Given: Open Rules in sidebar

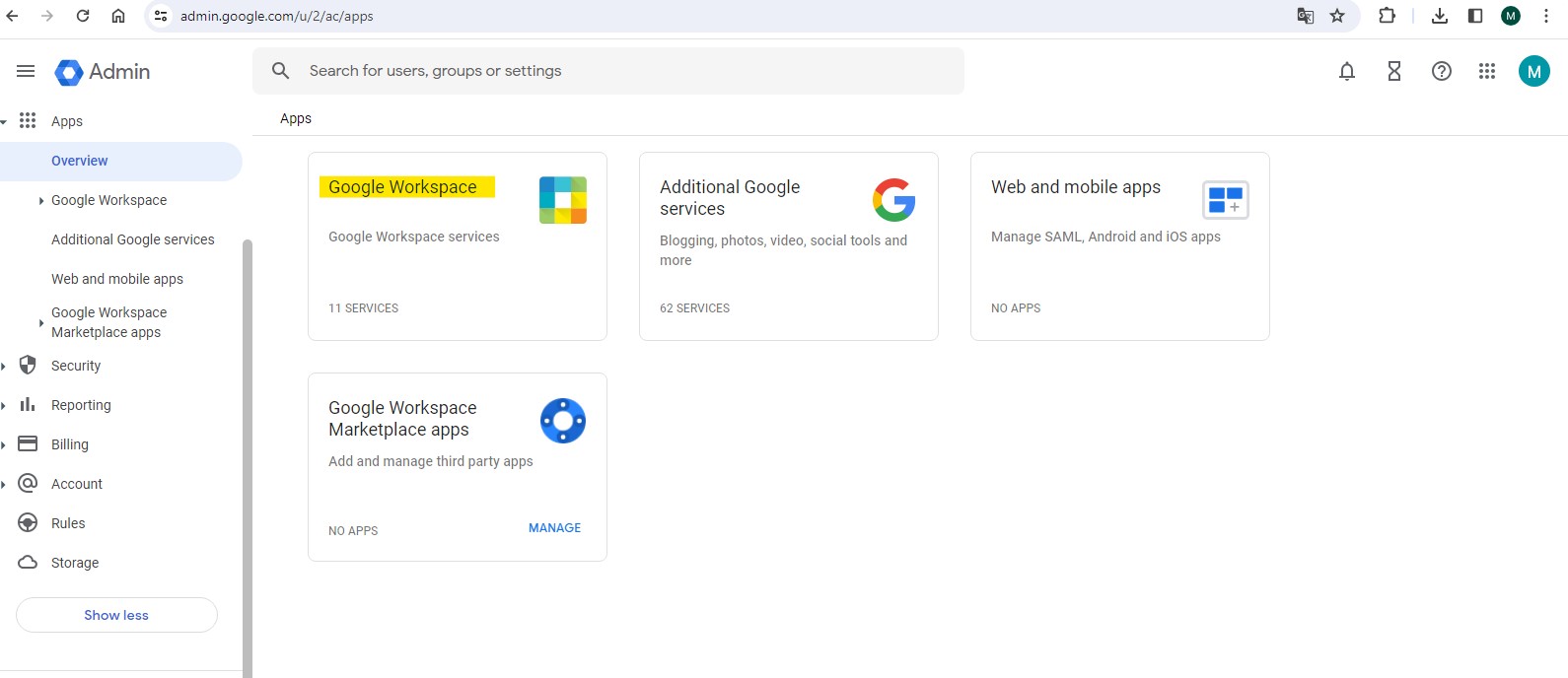Looking at the screenshot, I should 67,523.
